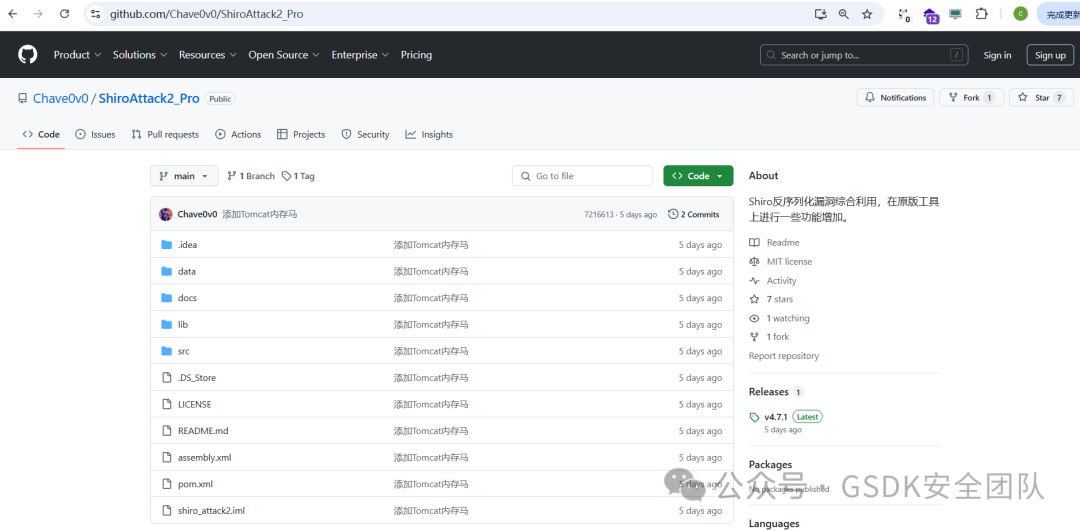Expand the Solutions menu
Viewport: 1080px width, 530px height.
[140, 55]
